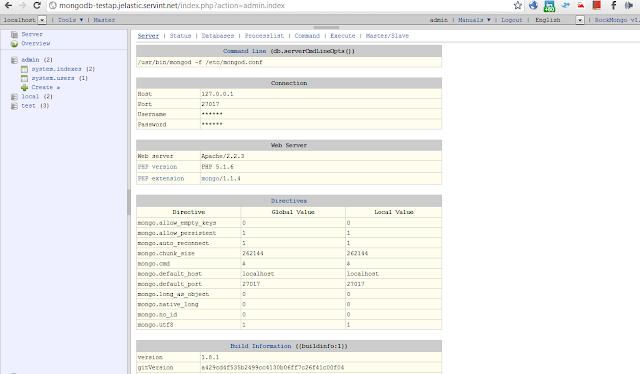Screen dimensions: 640x374
Task: Click the RockMongo version link
Action: pos(617,20)
